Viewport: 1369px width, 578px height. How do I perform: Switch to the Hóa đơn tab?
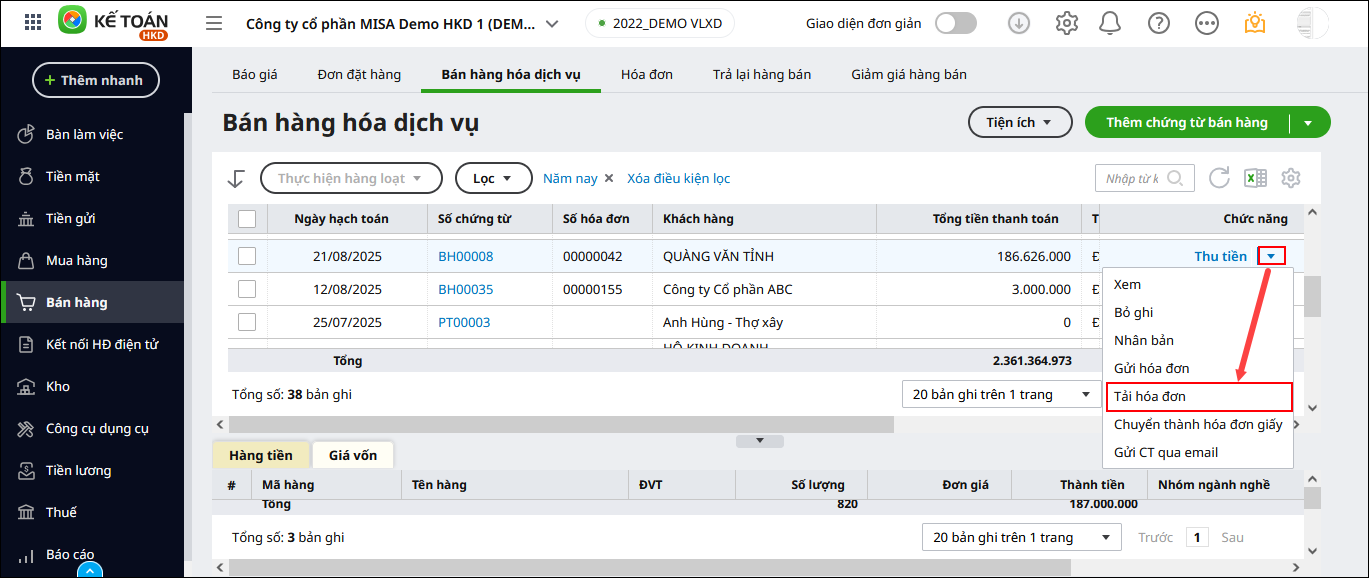pos(646,75)
